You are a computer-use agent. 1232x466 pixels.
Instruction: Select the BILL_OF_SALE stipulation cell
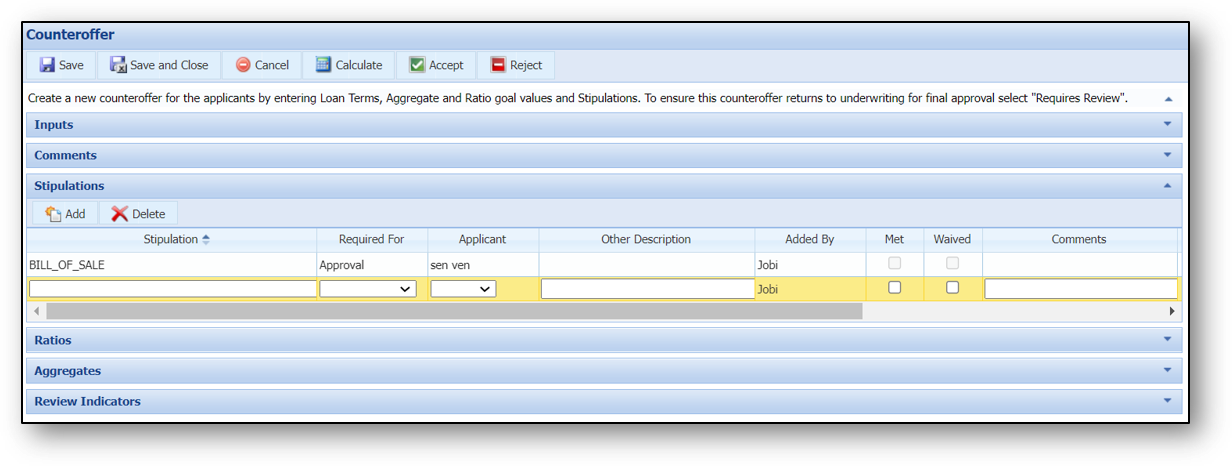171,265
